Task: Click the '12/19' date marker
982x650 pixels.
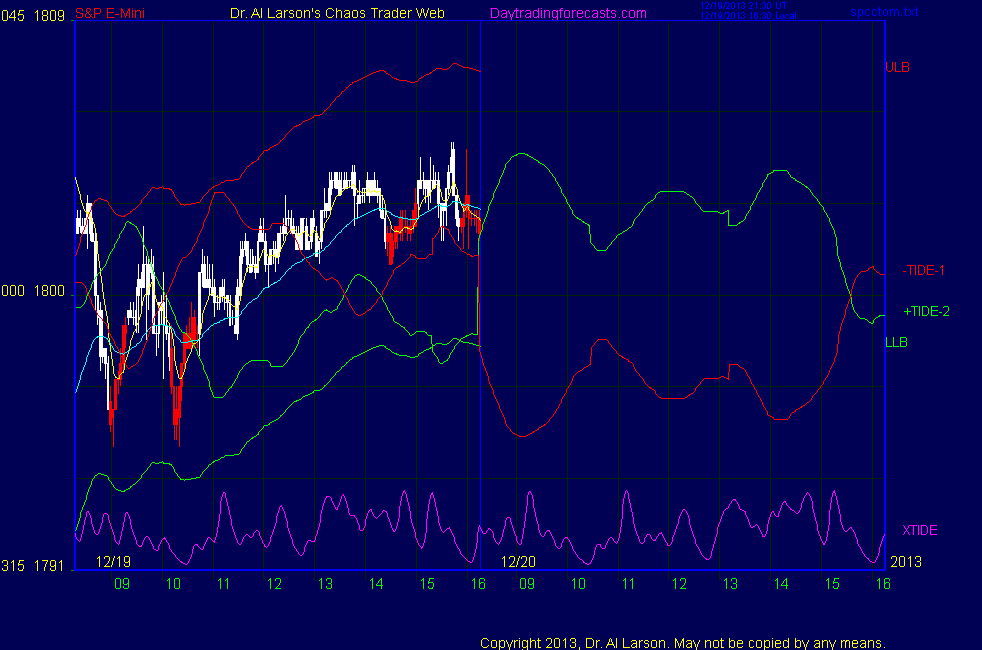Action: pos(113,562)
